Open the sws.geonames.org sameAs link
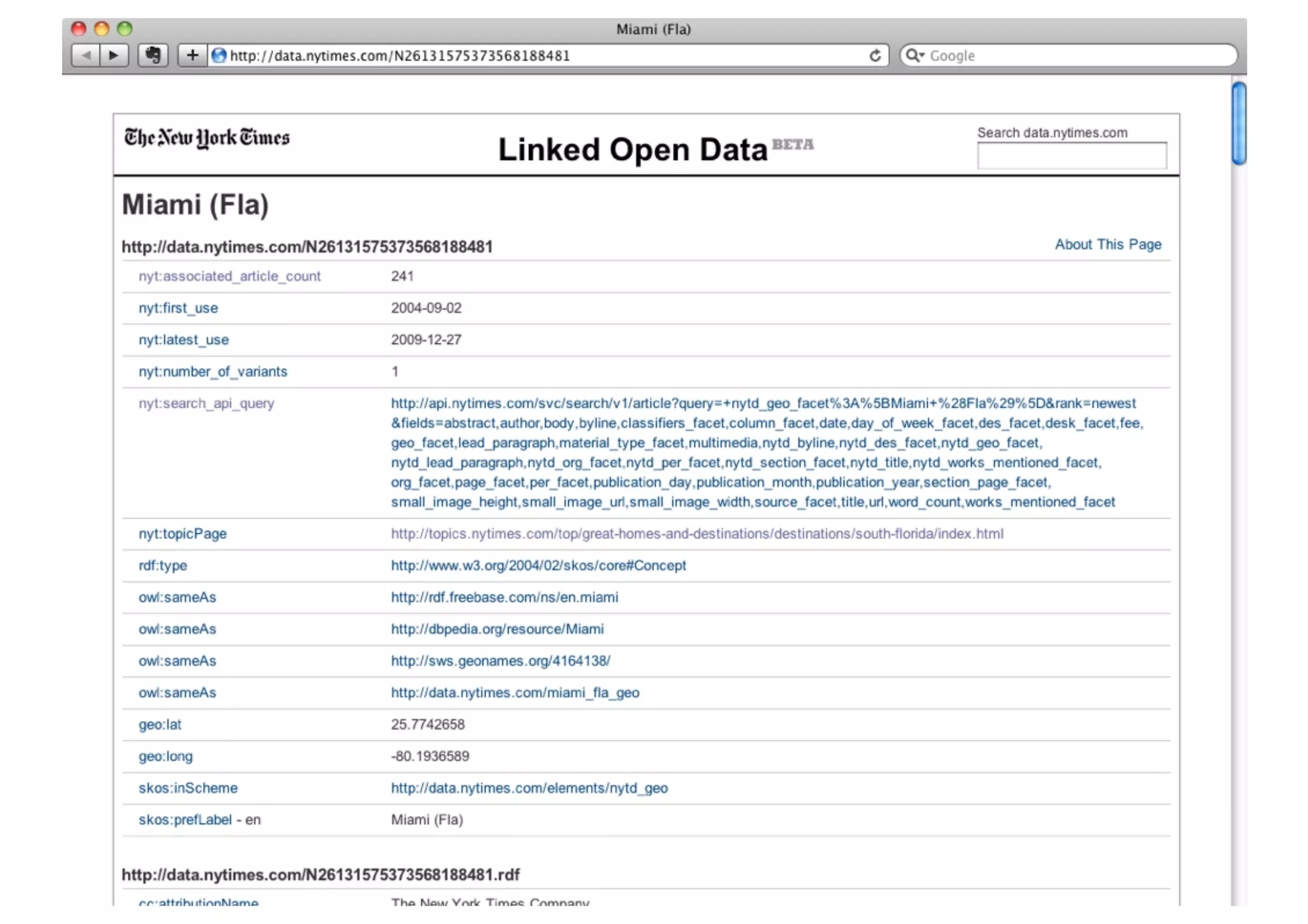The image size is (1308, 924). coord(500,661)
